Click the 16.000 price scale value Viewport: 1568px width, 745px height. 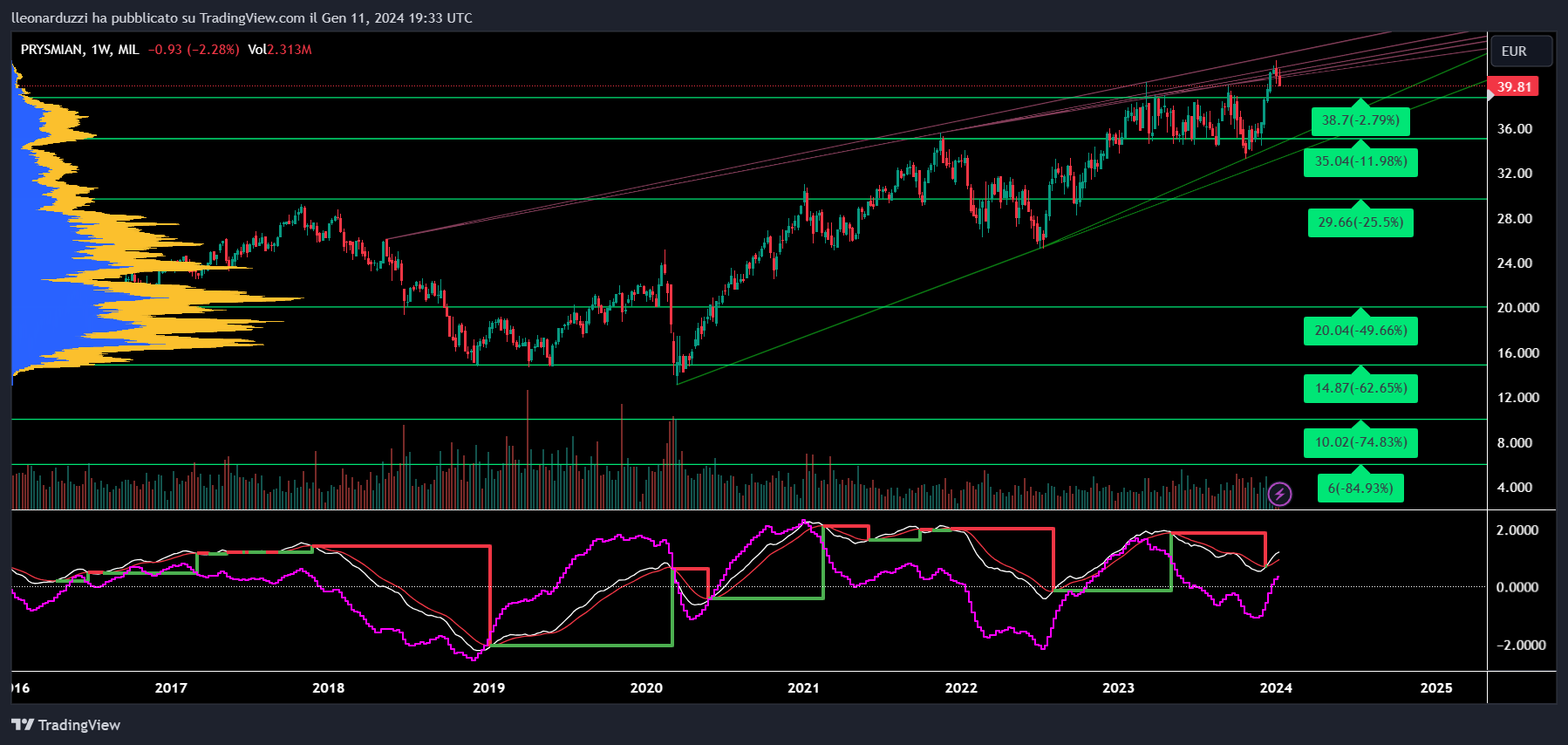(1518, 352)
